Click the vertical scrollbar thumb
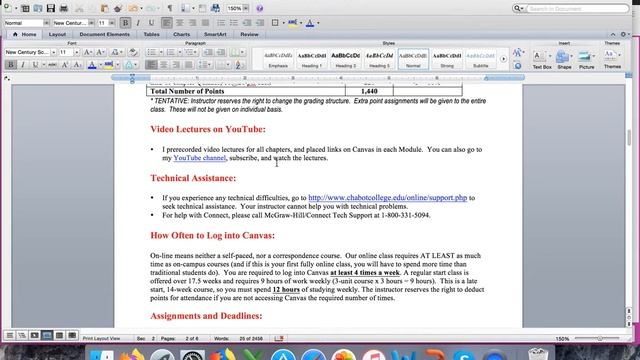 coord(629,138)
